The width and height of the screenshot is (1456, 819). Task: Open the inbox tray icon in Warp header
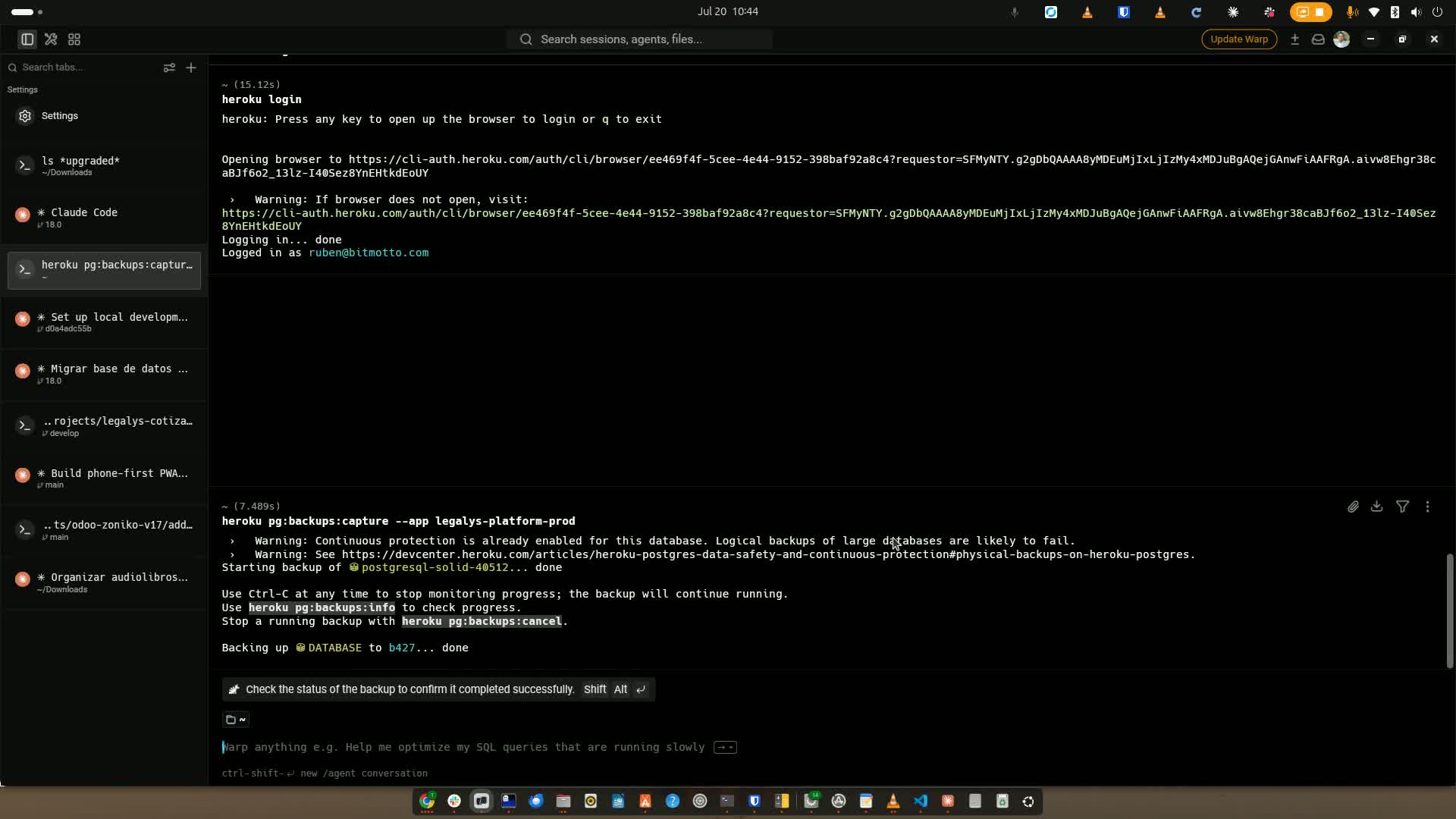coord(1318,39)
